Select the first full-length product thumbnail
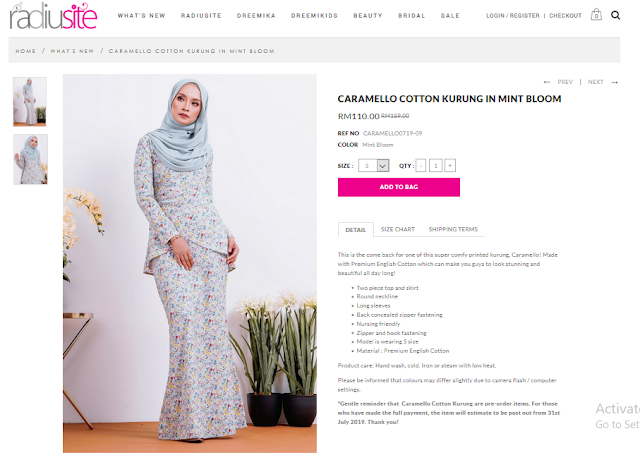The image size is (640, 455). [x=30, y=102]
